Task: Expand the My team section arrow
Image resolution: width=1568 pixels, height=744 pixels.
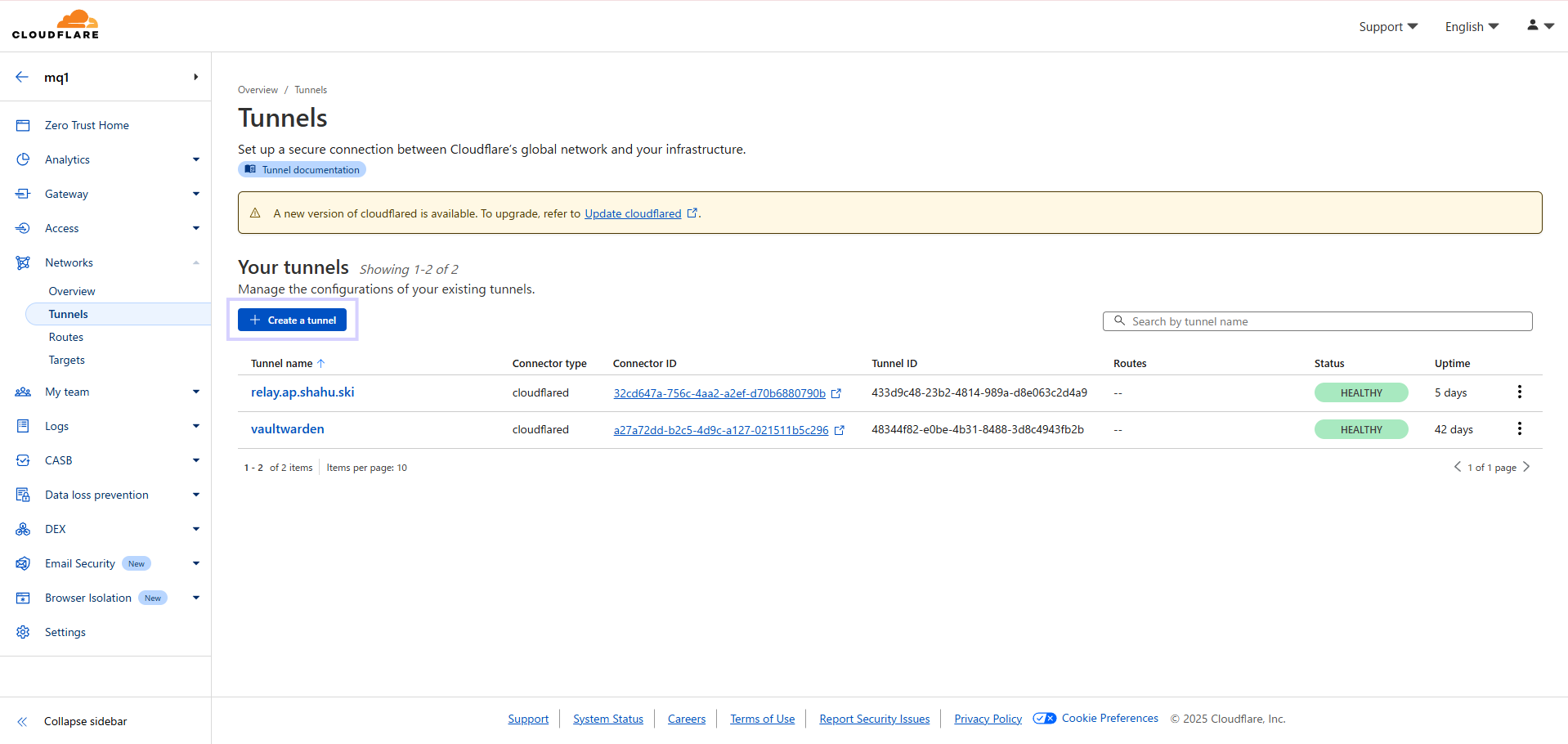Action: point(196,392)
